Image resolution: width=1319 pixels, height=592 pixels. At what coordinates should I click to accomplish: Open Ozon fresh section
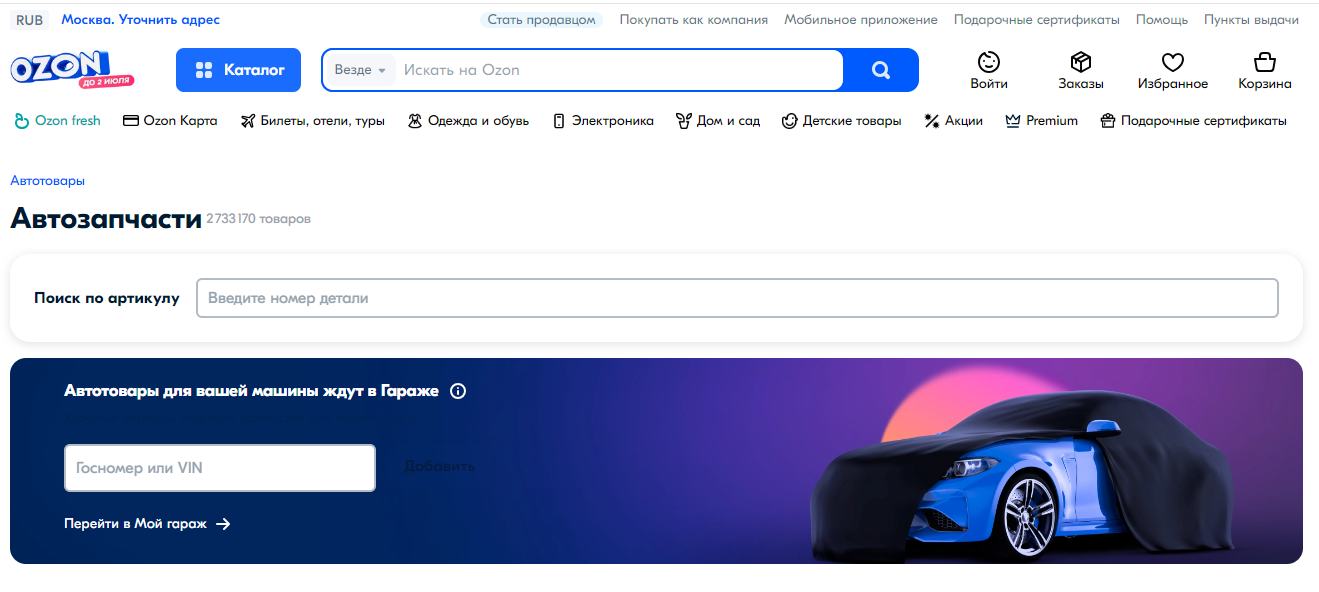57,121
